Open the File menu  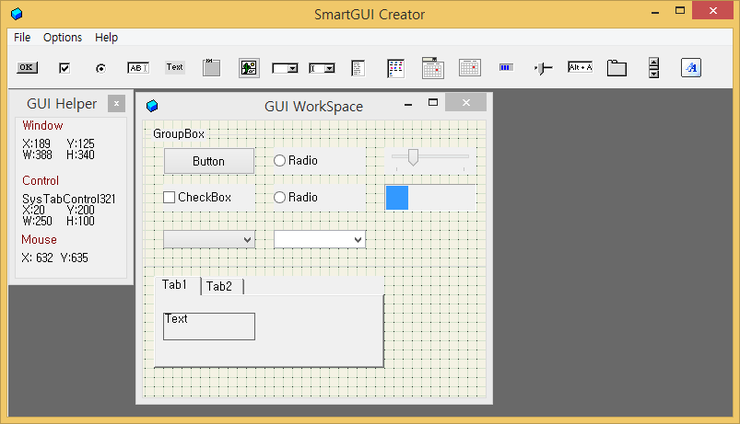pyautogui.click(x=22, y=37)
